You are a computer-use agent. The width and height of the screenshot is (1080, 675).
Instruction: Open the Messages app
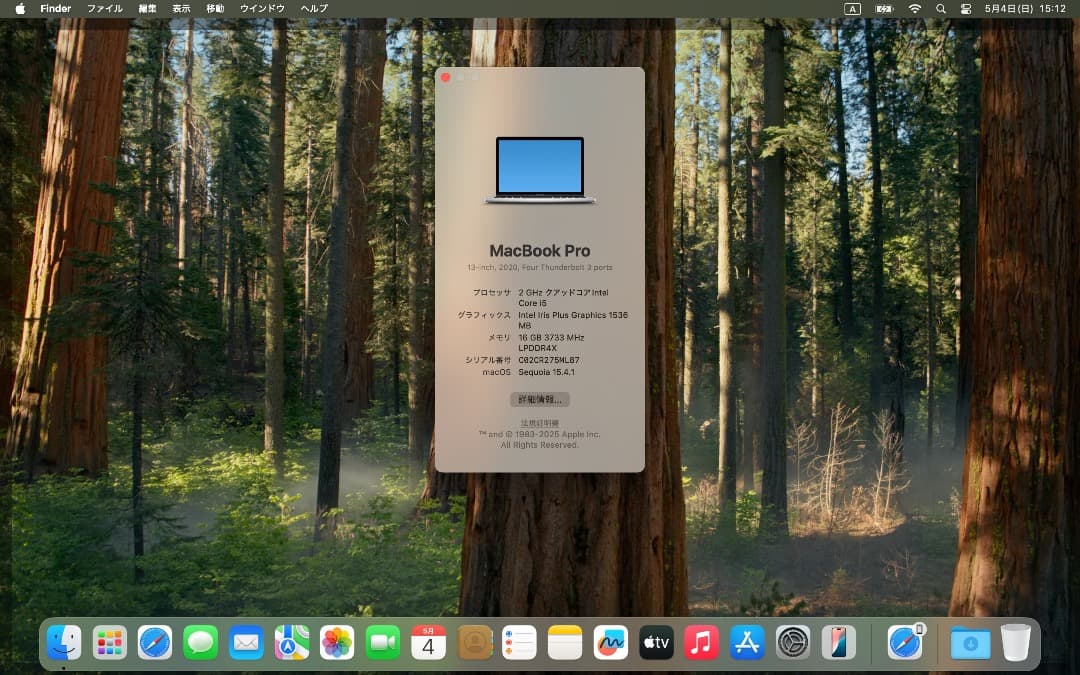click(x=200, y=643)
